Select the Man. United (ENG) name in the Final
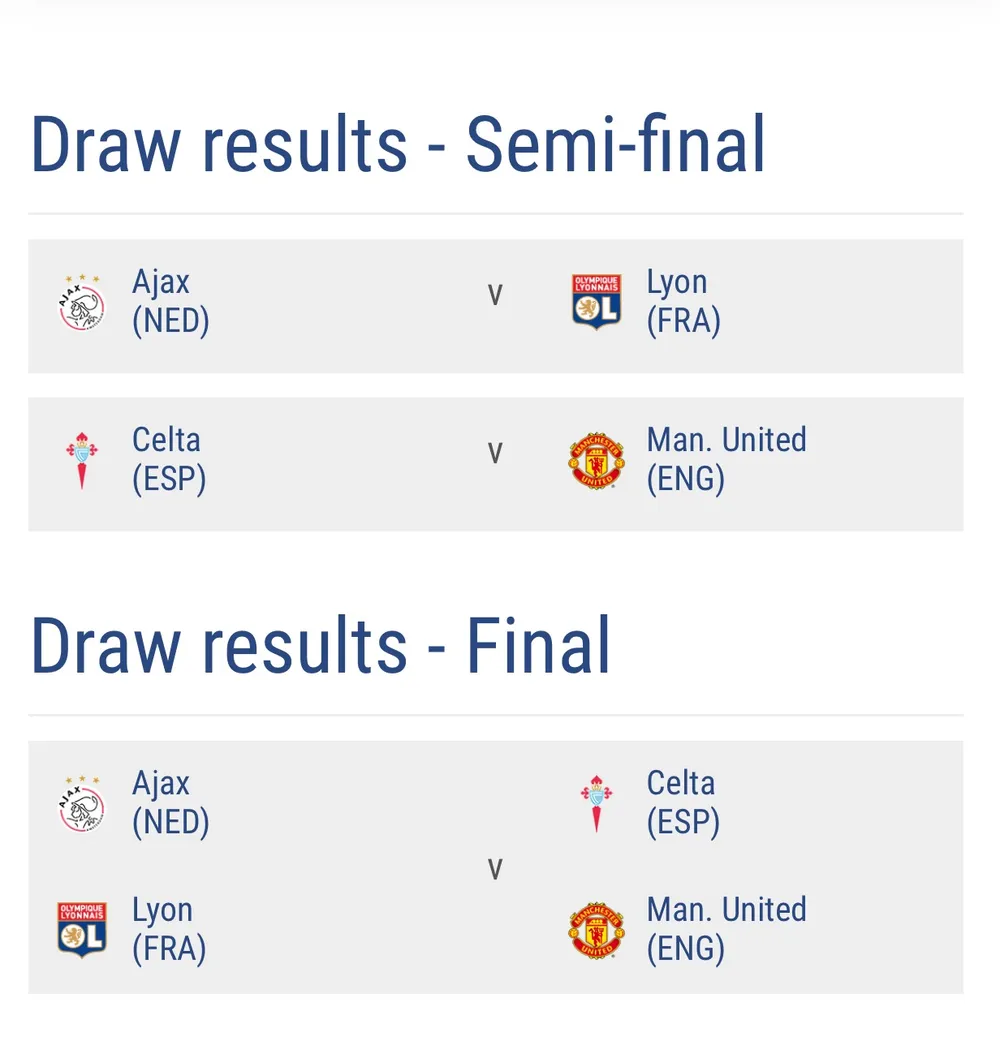This screenshot has height=1054, width=1000. click(x=726, y=929)
